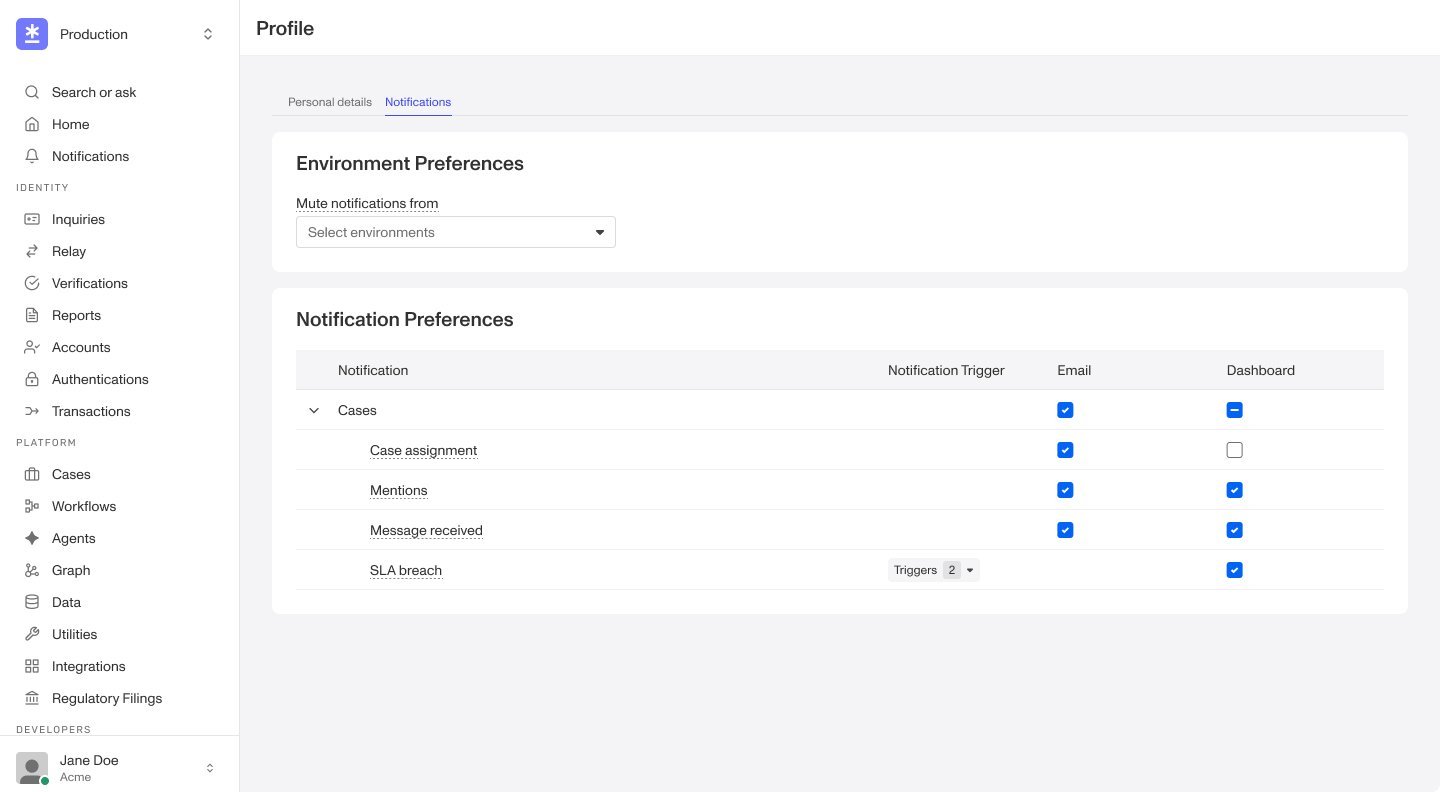Enable Dashboard for Case assignment
Screen dimensions: 1440x792
coord(1235,450)
